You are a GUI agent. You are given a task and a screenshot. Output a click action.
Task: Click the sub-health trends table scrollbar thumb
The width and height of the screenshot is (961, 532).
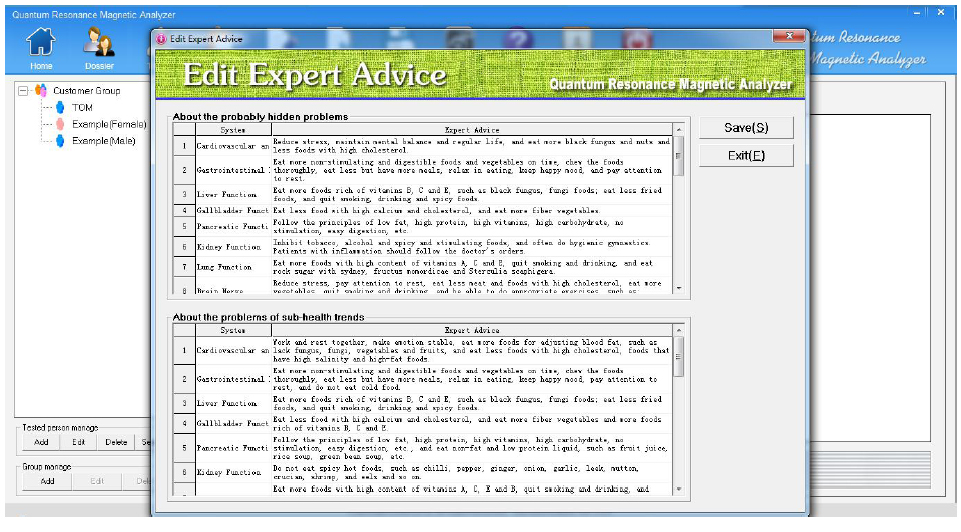click(x=678, y=357)
